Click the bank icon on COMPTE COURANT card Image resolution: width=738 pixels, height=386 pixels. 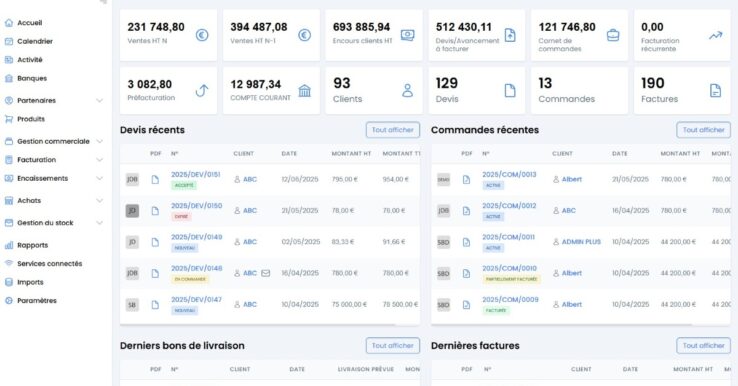pyautogui.click(x=305, y=90)
